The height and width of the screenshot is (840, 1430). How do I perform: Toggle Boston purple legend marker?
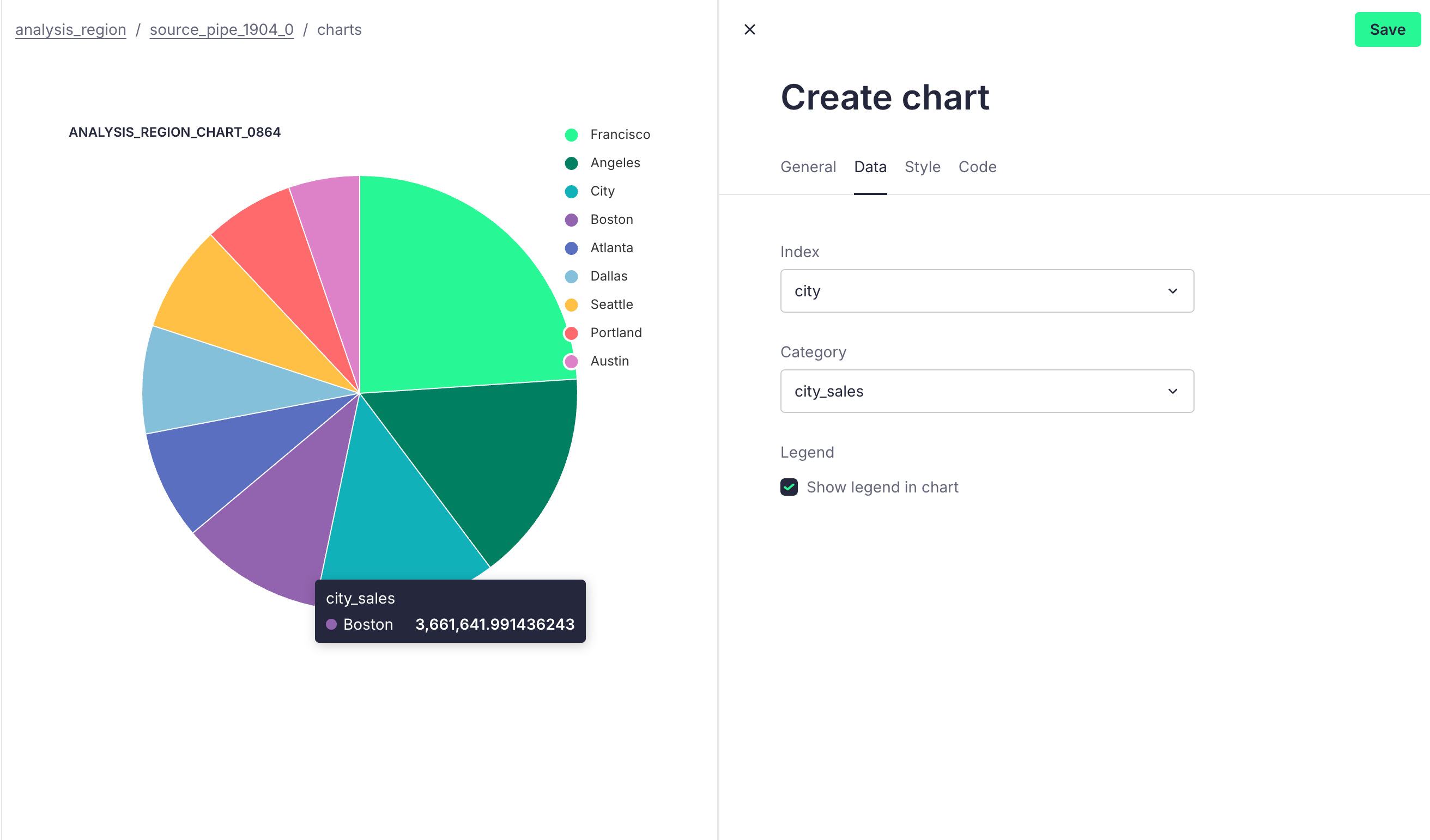click(571, 220)
